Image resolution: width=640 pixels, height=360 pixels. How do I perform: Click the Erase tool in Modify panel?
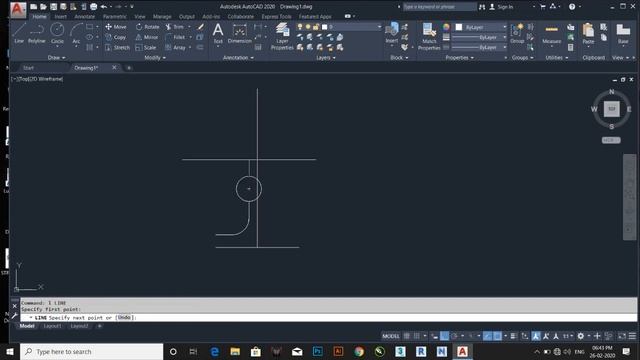point(200,27)
